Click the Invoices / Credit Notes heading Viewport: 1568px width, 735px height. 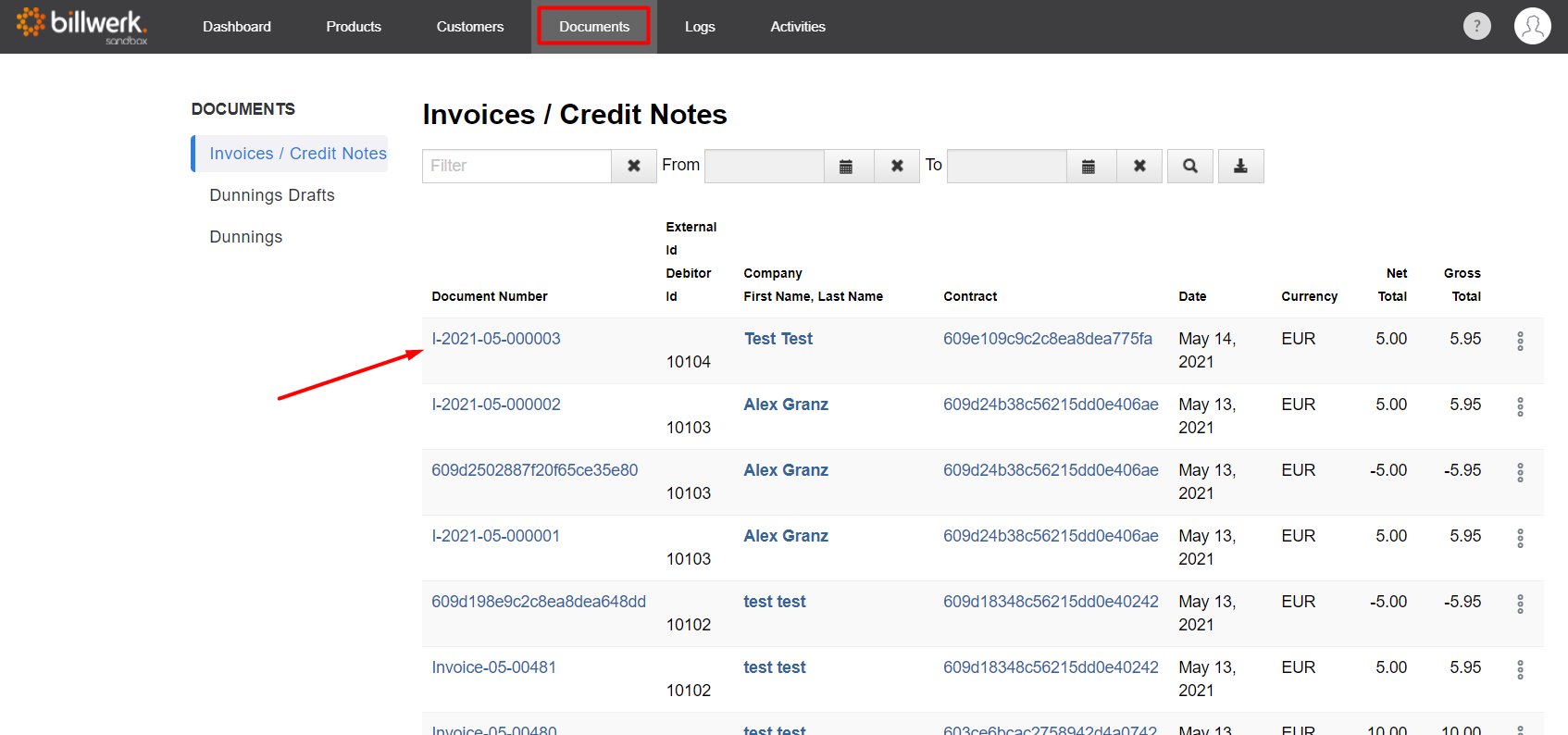click(x=575, y=114)
